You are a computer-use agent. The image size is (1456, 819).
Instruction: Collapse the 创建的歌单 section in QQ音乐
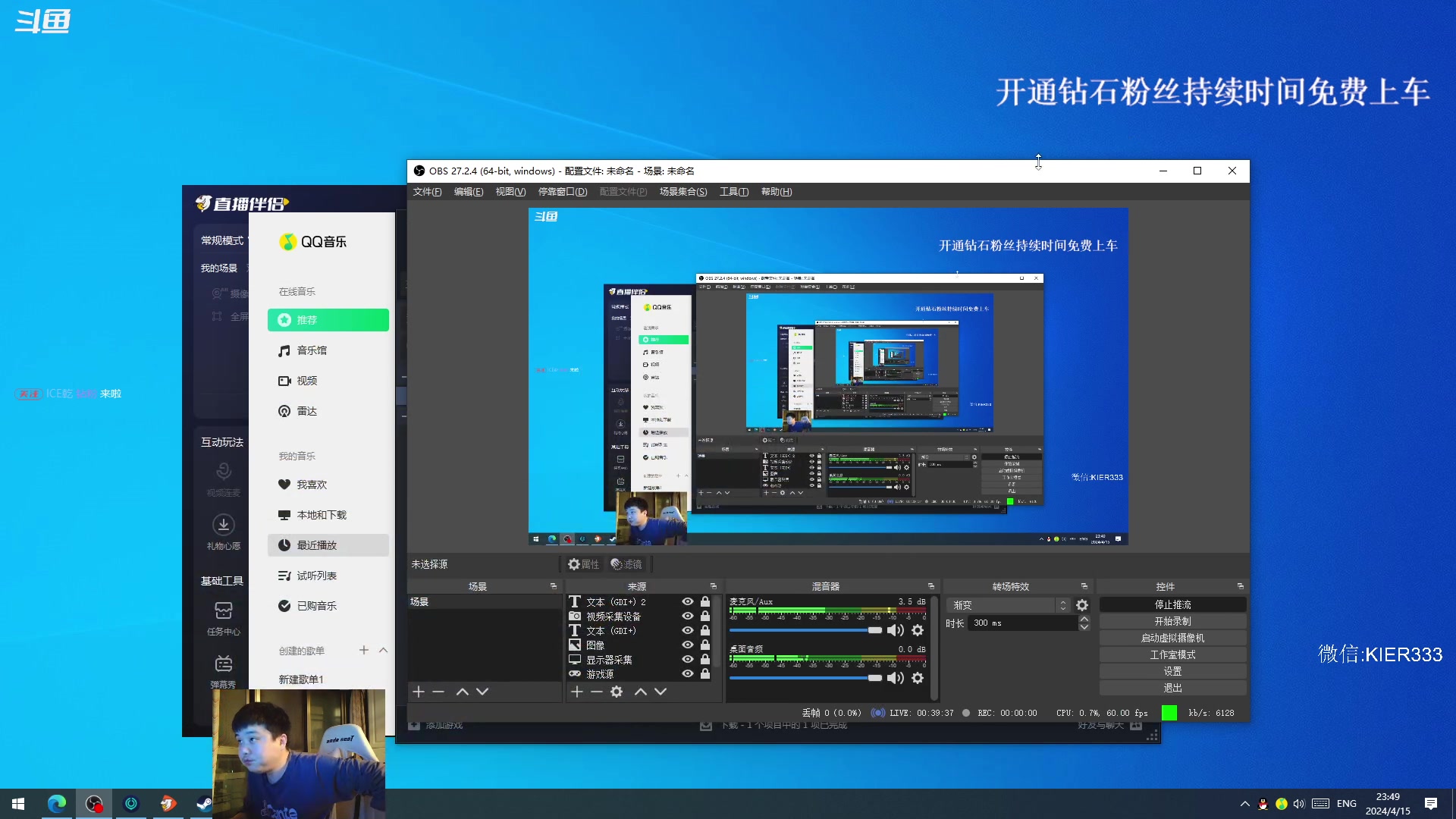coord(383,650)
